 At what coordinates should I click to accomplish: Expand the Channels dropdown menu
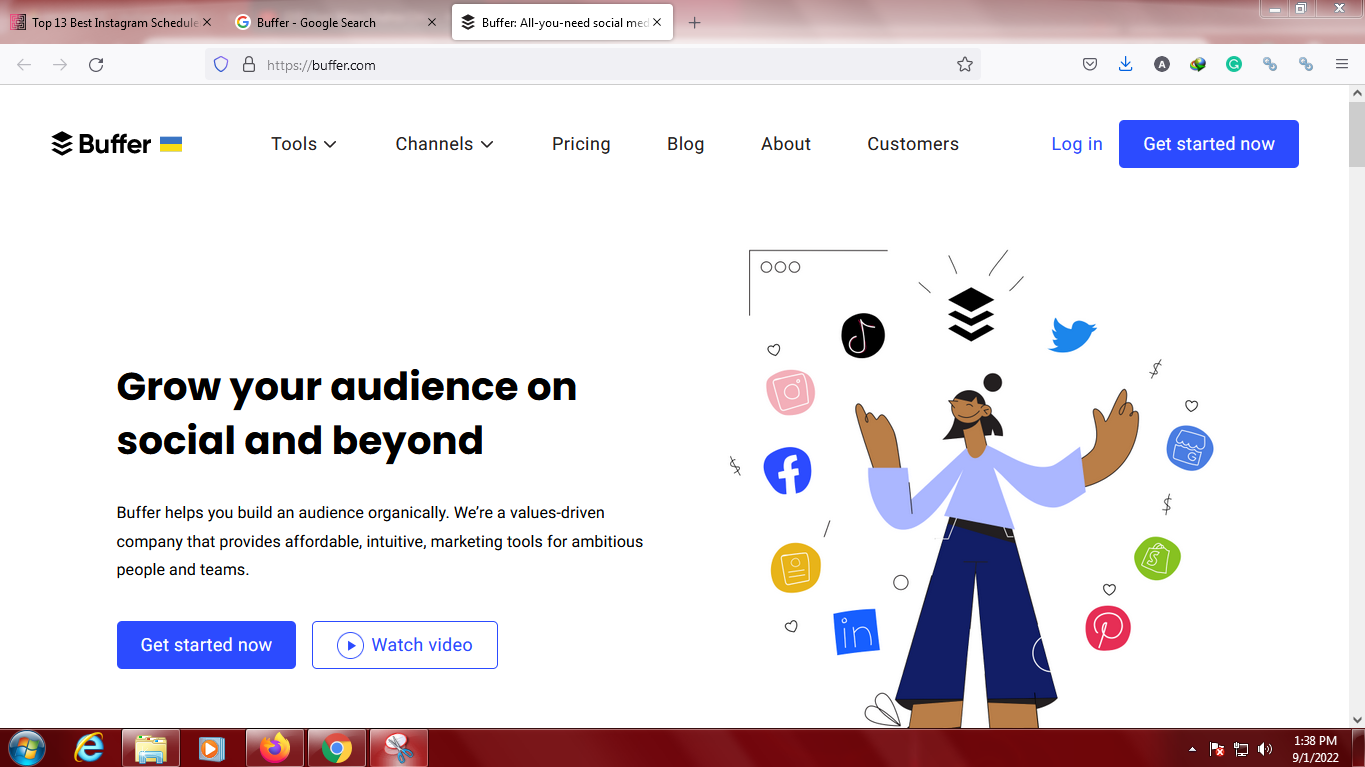click(445, 144)
